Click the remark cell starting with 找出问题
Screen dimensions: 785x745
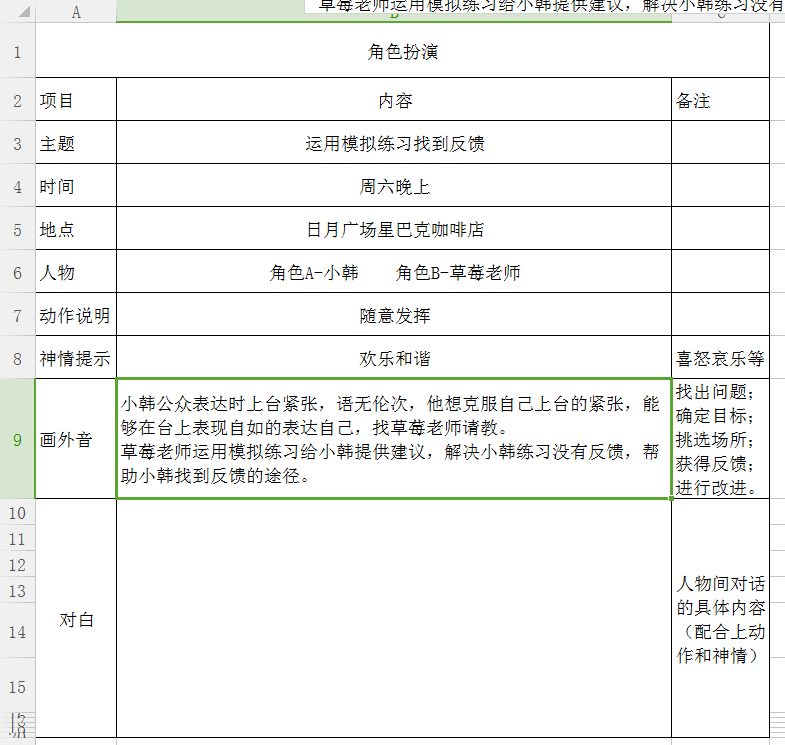coord(720,439)
